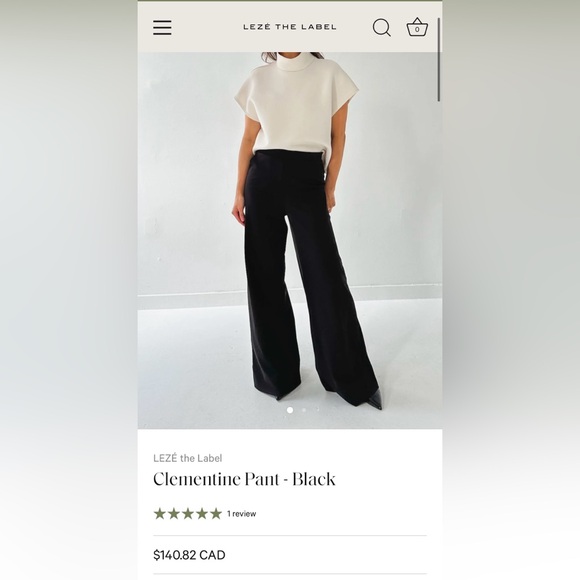Click the $140.82 CAD price
580x580 pixels.
coord(189,555)
